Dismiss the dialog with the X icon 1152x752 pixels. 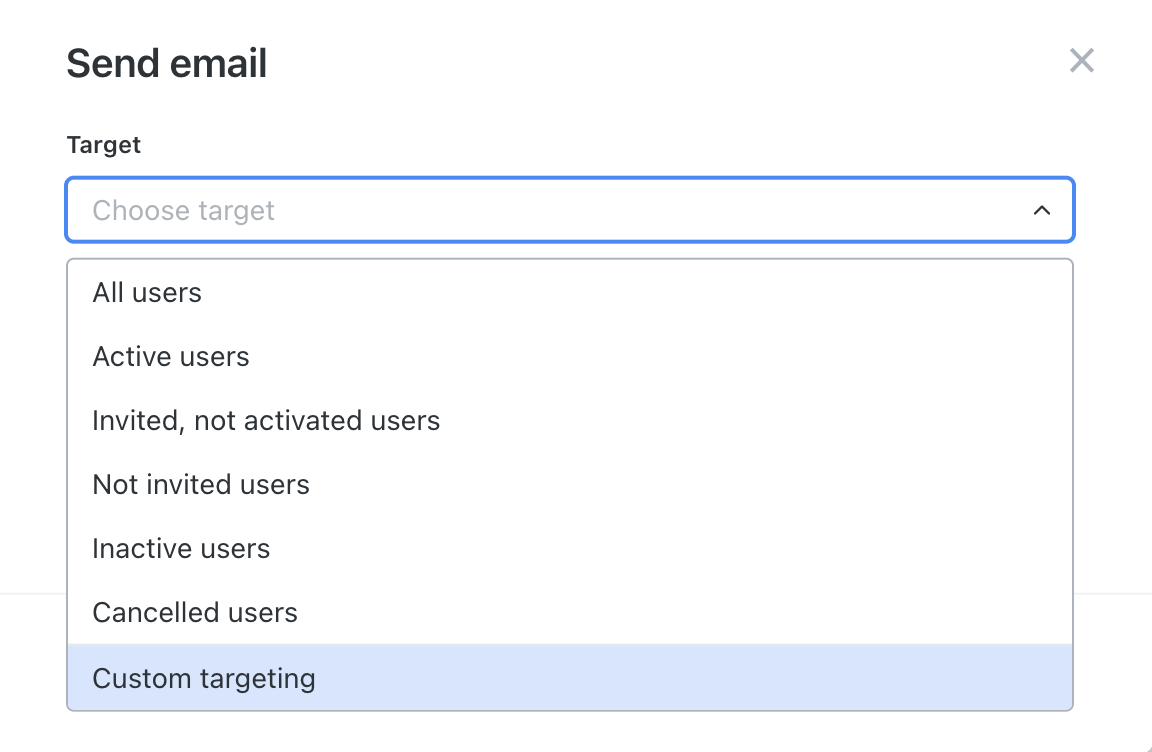[x=1081, y=61]
